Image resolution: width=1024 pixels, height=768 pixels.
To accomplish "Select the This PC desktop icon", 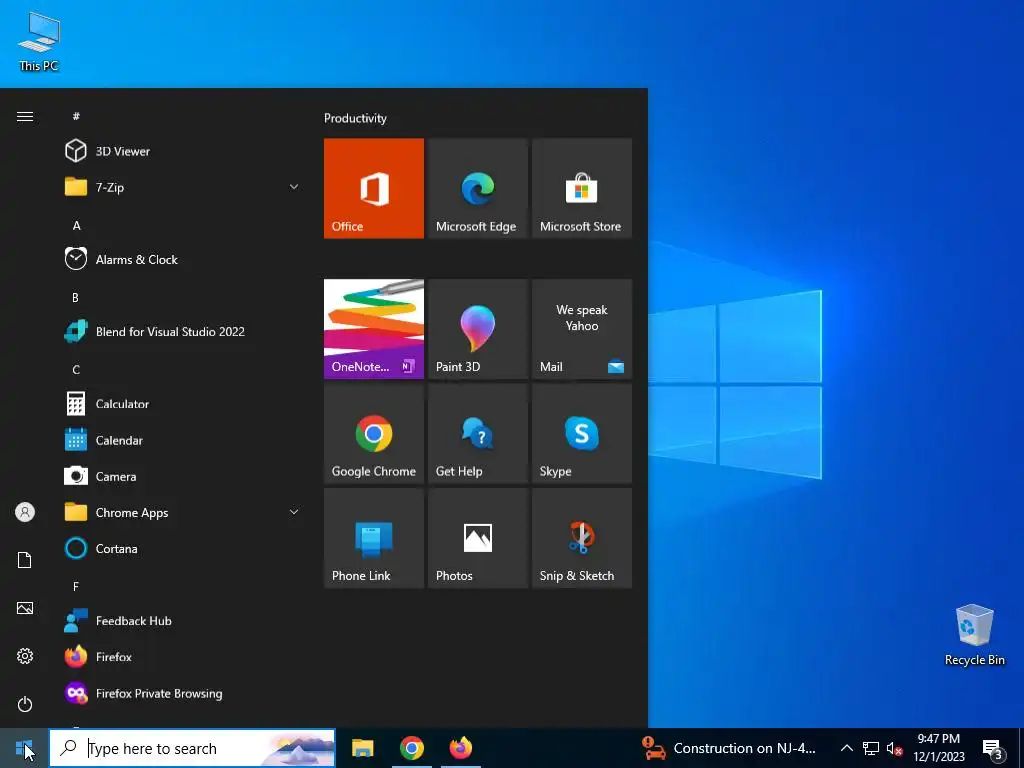I will (39, 41).
